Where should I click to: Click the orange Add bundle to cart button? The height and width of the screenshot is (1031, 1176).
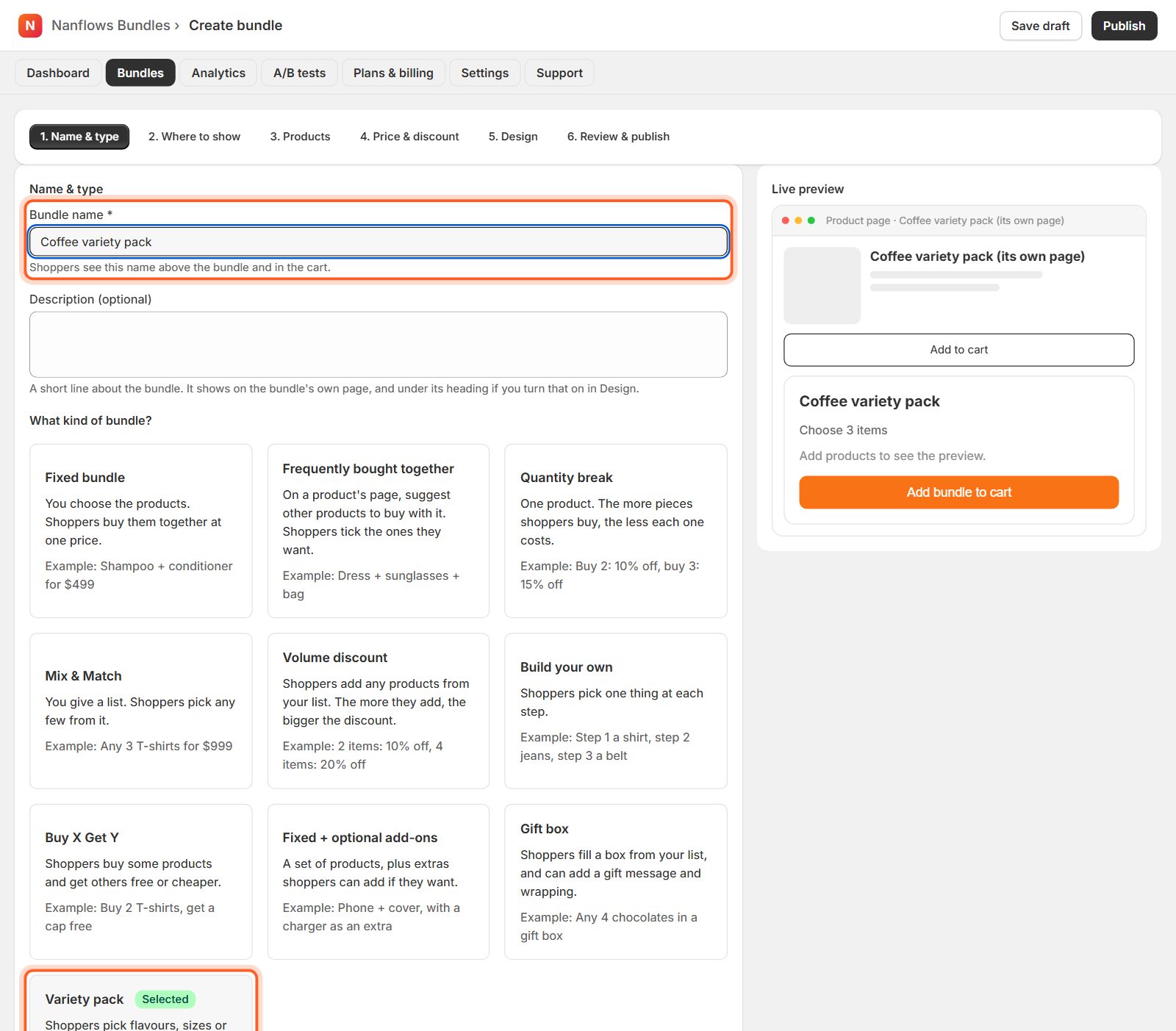click(x=958, y=492)
